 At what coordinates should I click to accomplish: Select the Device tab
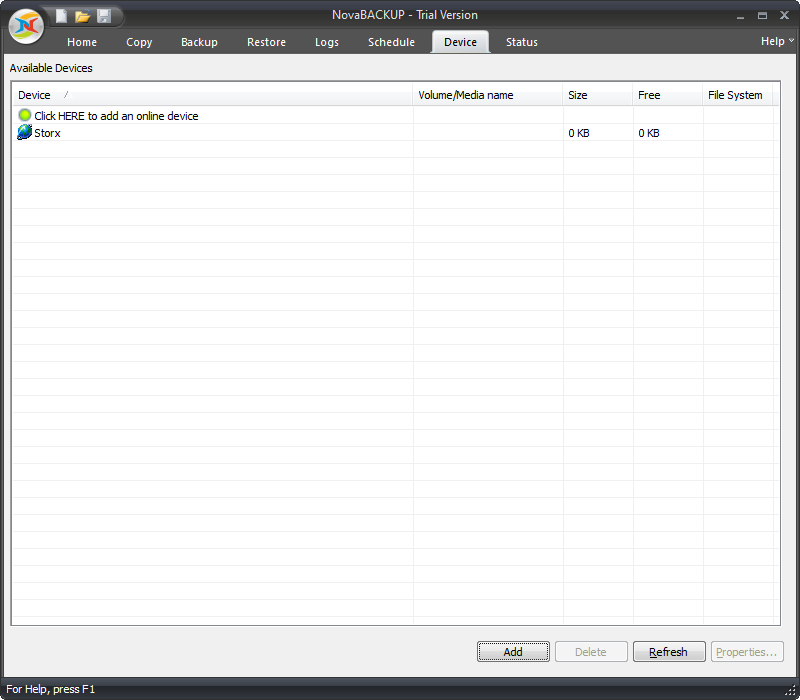tap(460, 42)
